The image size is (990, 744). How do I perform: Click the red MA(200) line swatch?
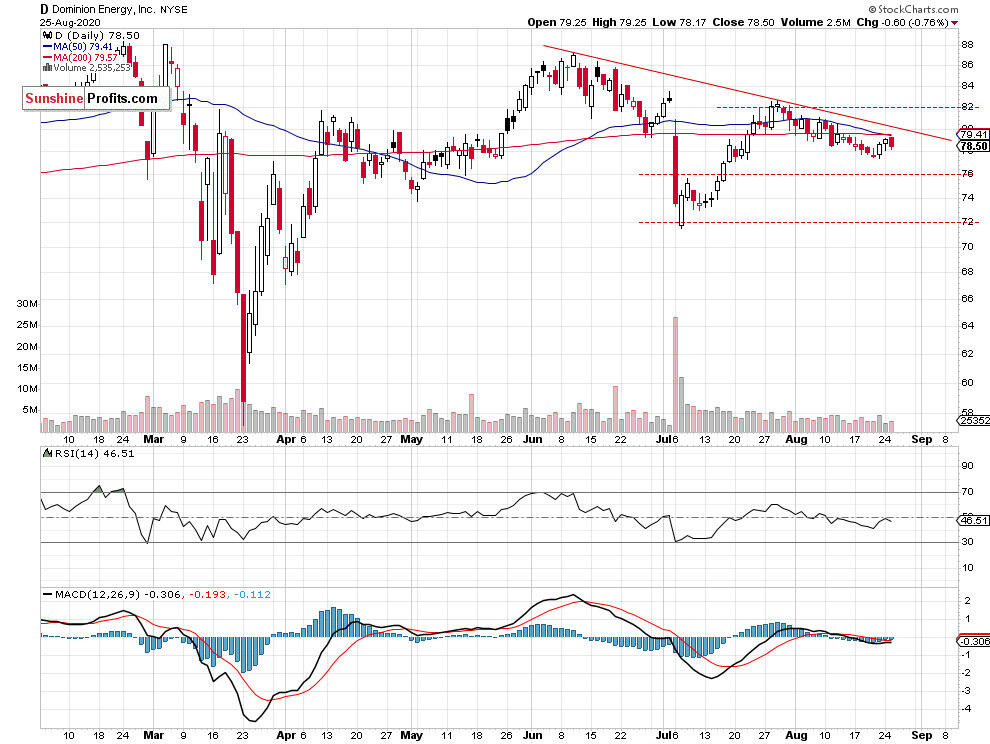[x=47, y=57]
